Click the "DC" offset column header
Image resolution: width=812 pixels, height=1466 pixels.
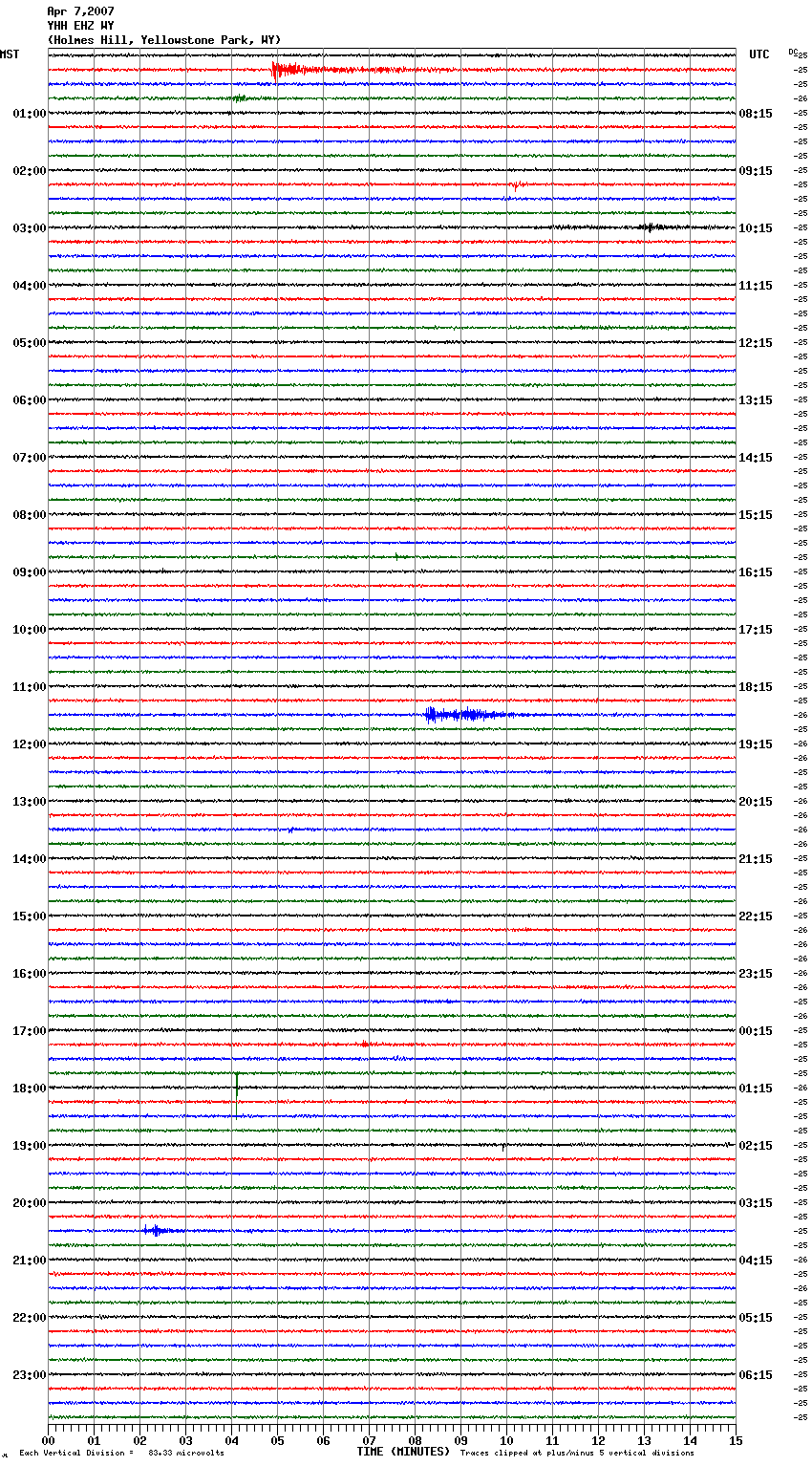794,52
